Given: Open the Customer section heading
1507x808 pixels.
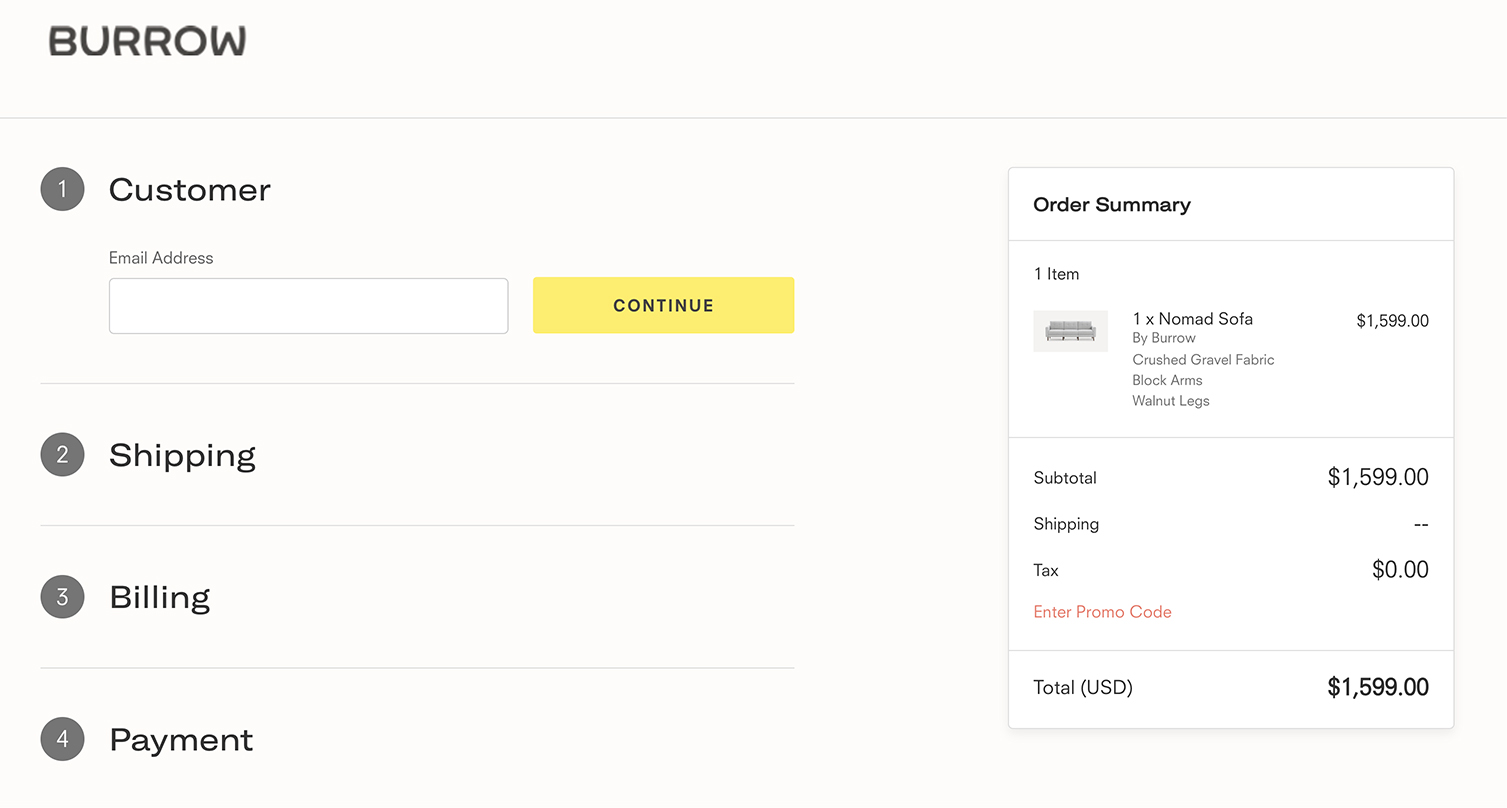Looking at the screenshot, I should [190, 189].
